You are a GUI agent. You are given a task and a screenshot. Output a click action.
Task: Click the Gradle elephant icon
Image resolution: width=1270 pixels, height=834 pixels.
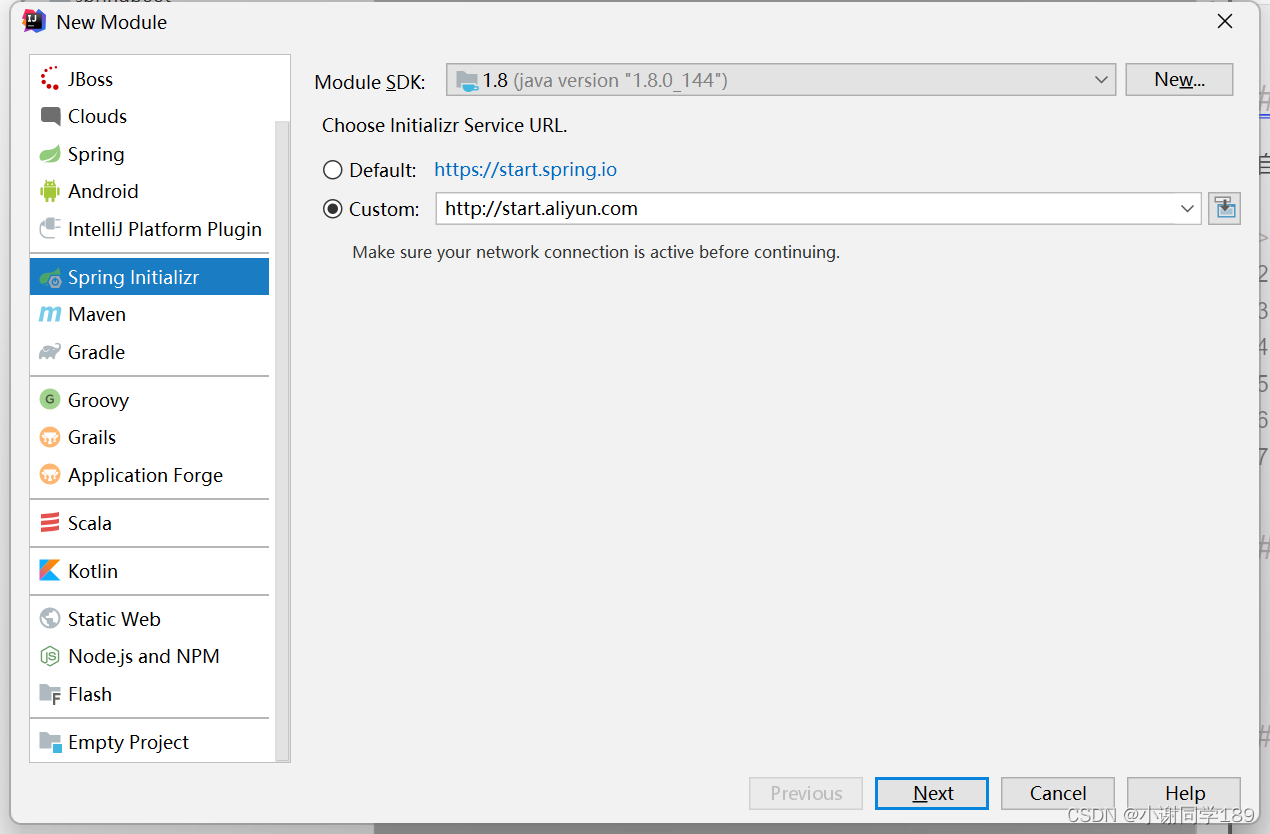point(50,352)
